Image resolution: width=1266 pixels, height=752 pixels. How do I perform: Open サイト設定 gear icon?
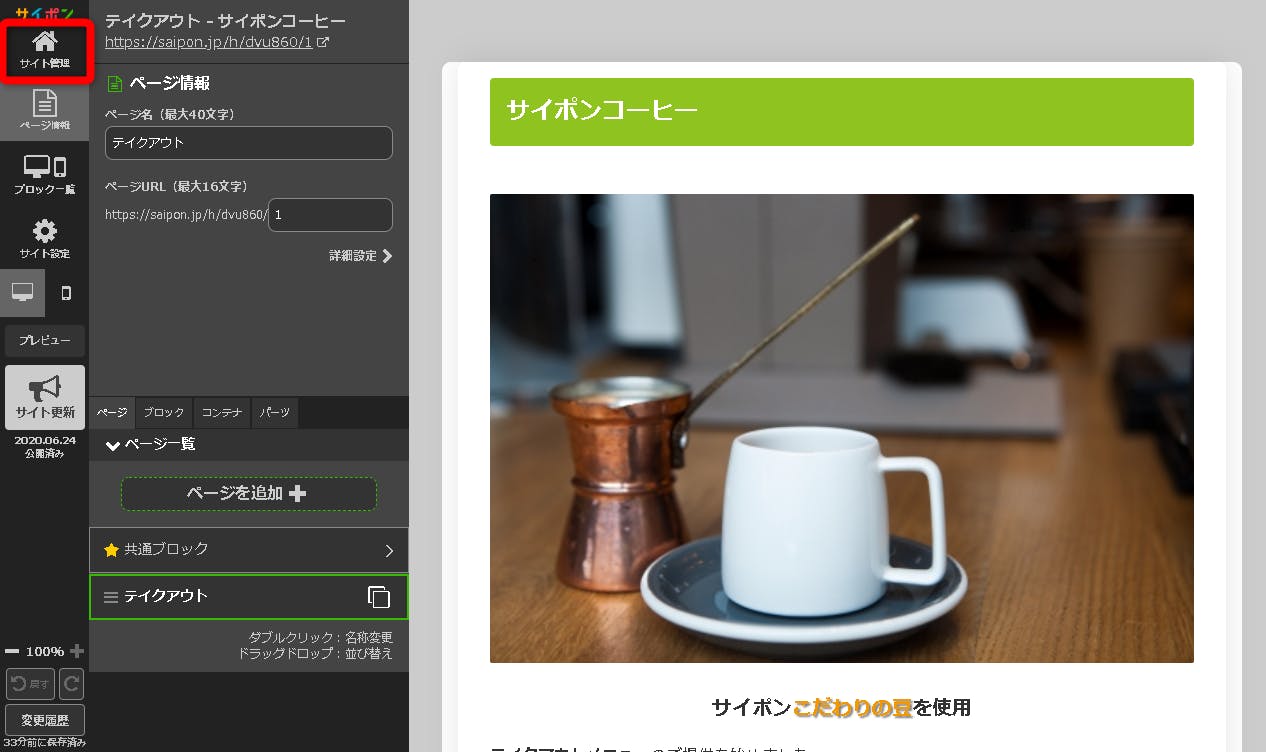pos(45,239)
